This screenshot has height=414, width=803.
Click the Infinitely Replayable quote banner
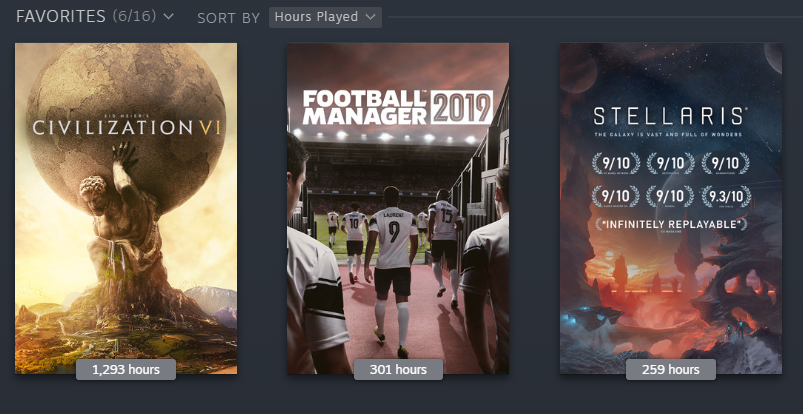tap(671, 224)
